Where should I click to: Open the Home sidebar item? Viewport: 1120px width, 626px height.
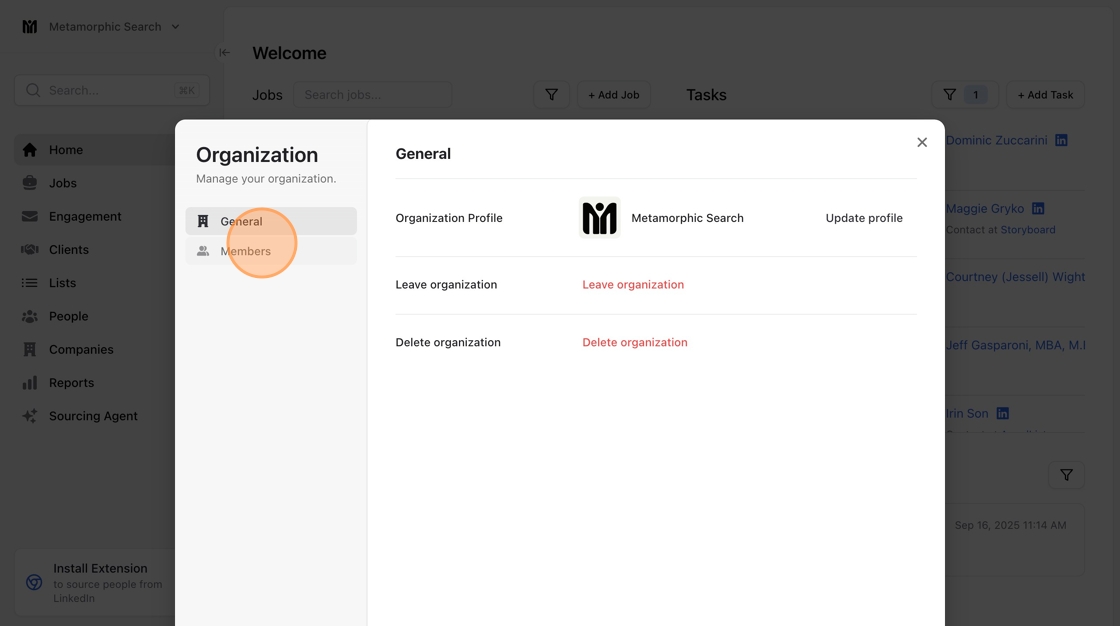point(66,150)
